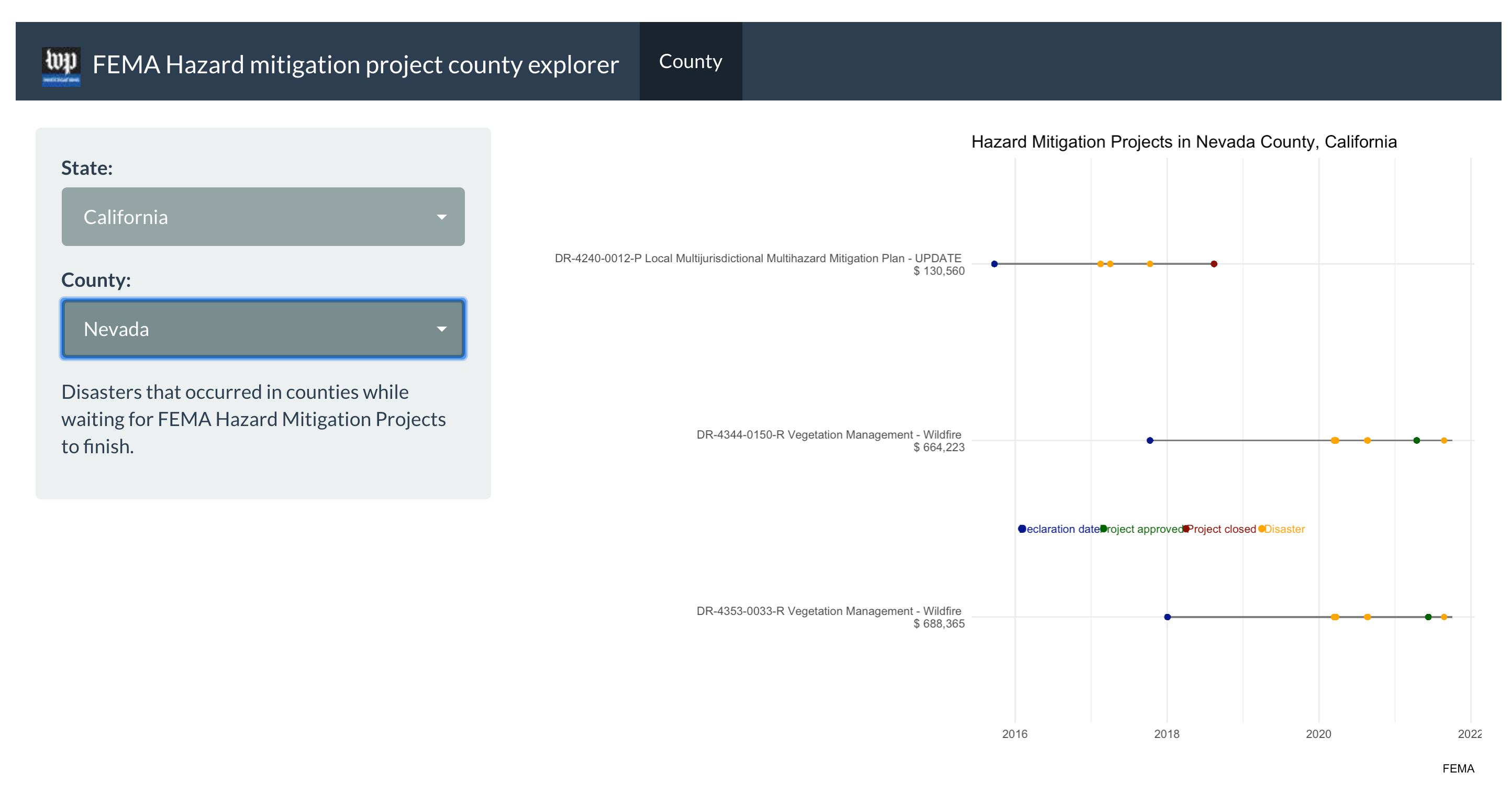The width and height of the screenshot is (1512, 806).
Task: Click blue declaration dot on DR-4344-0150-R row
Action: (1150, 441)
